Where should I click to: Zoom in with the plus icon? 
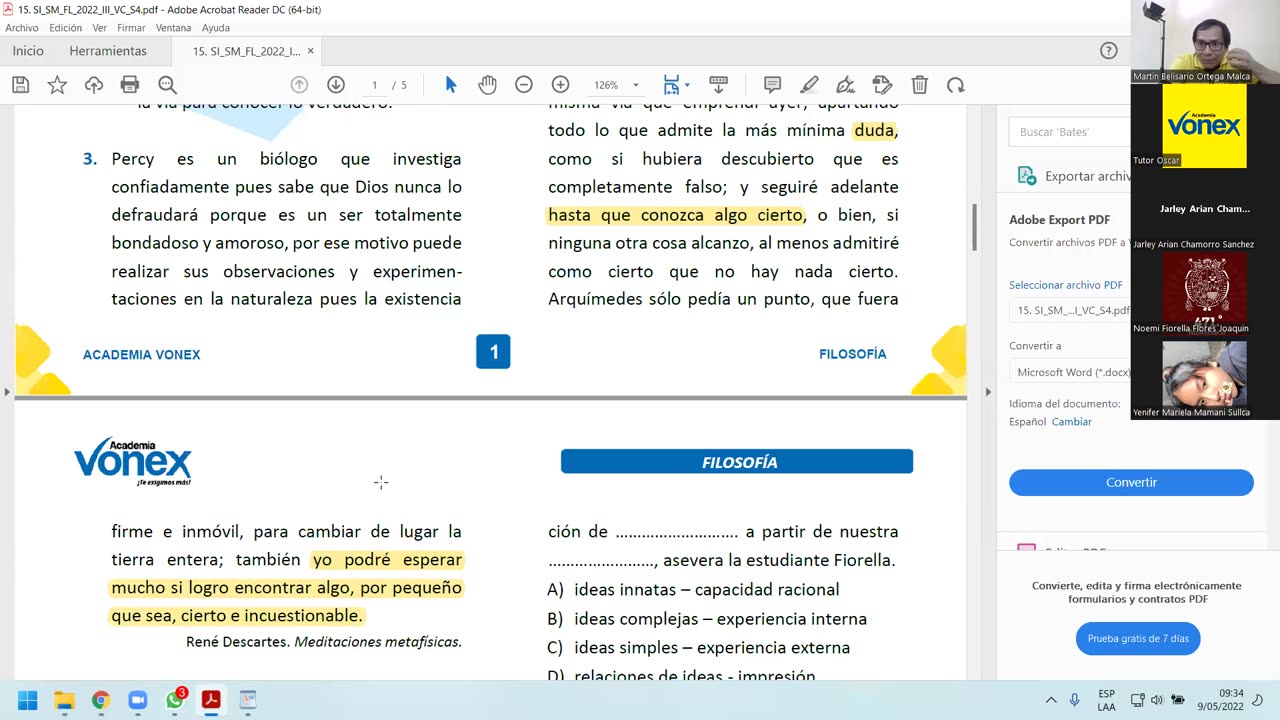coord(560,85)
